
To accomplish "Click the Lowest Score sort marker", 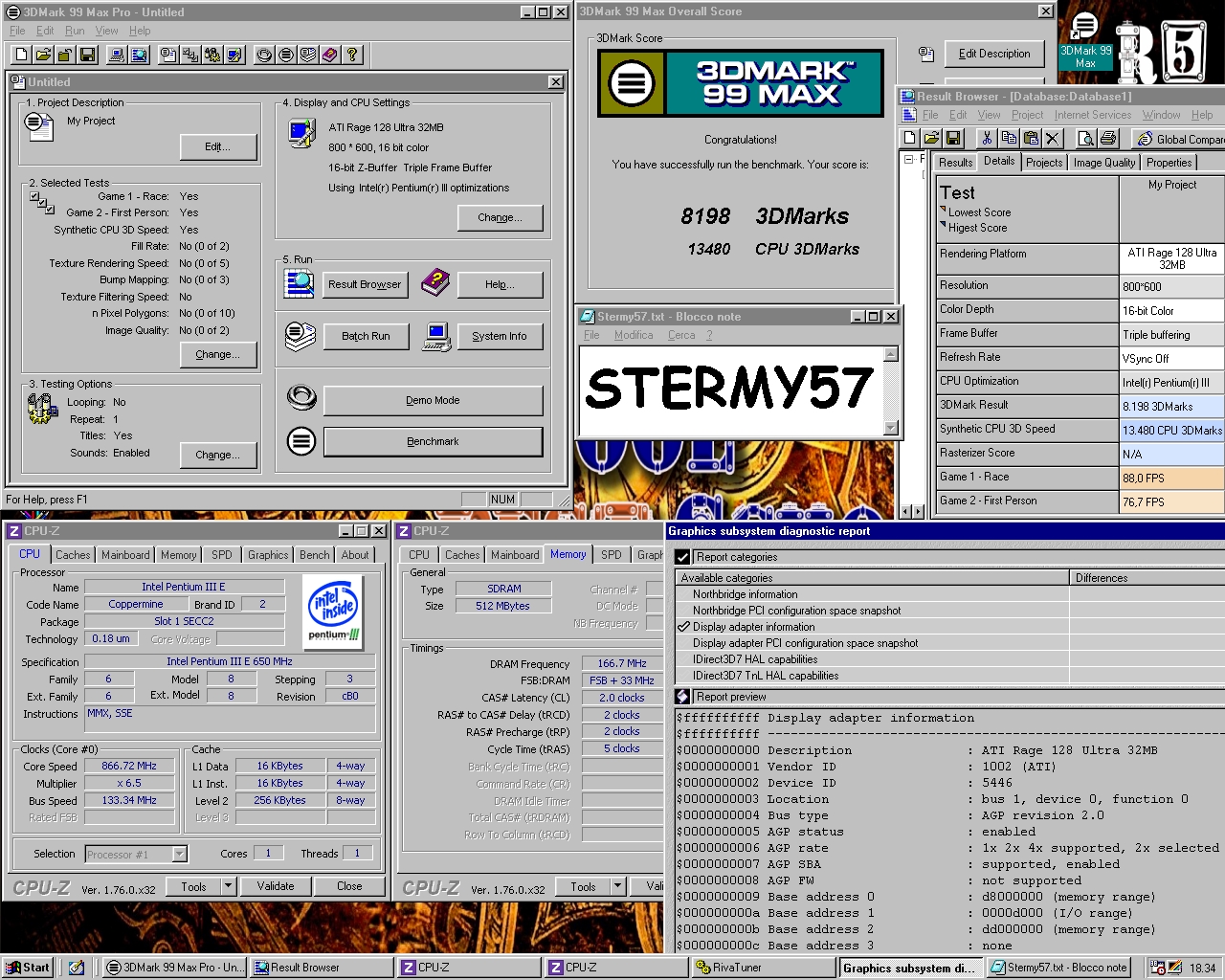I will (944, 210).
